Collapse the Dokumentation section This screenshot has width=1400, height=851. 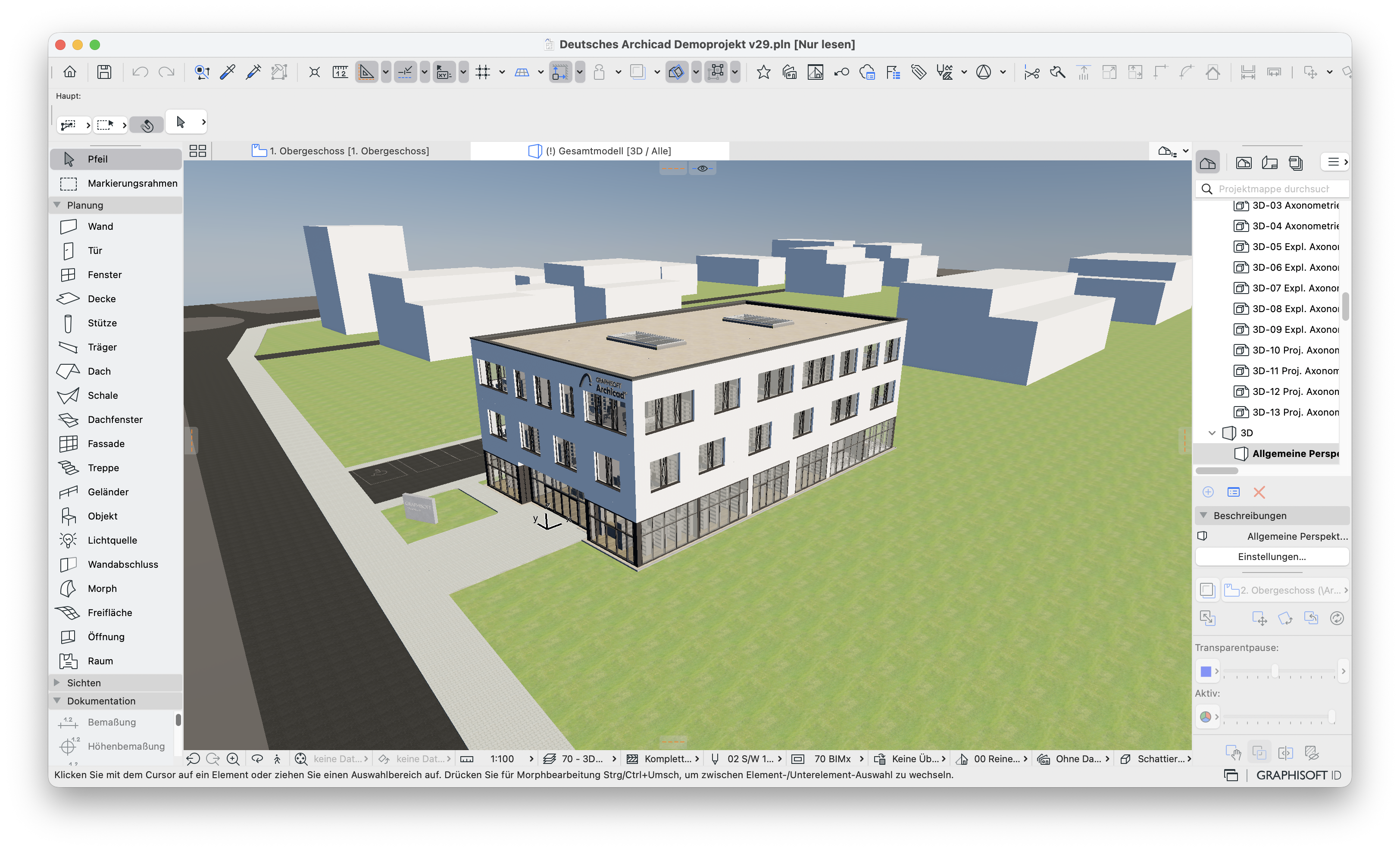pos(57,701)
